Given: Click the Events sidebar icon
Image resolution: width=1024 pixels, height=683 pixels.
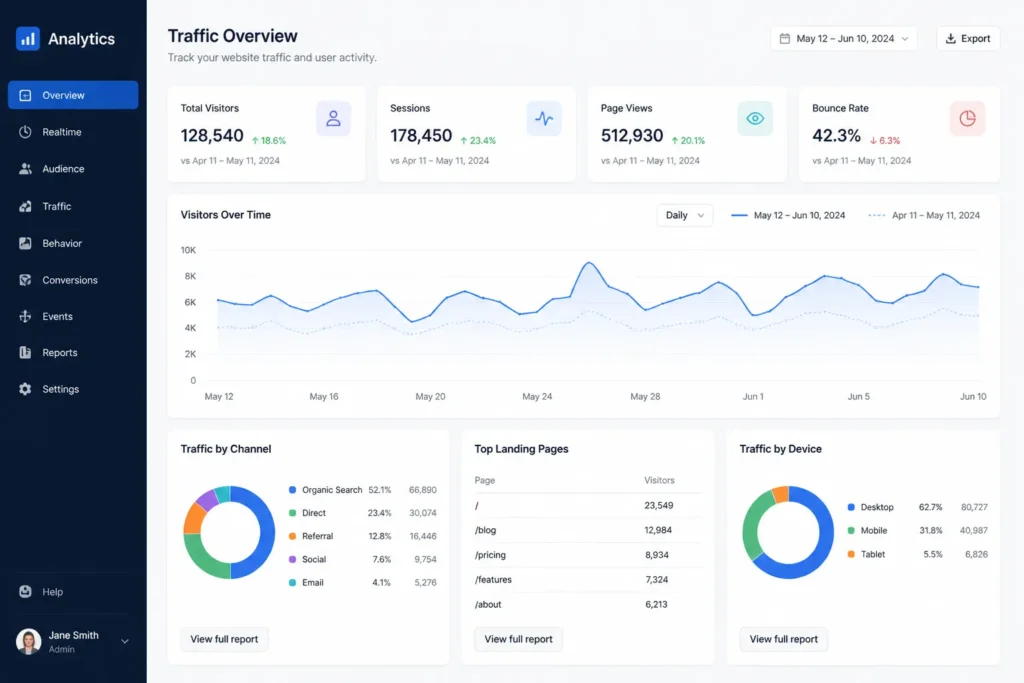Looking at the screenshot, I should (25, 316).
